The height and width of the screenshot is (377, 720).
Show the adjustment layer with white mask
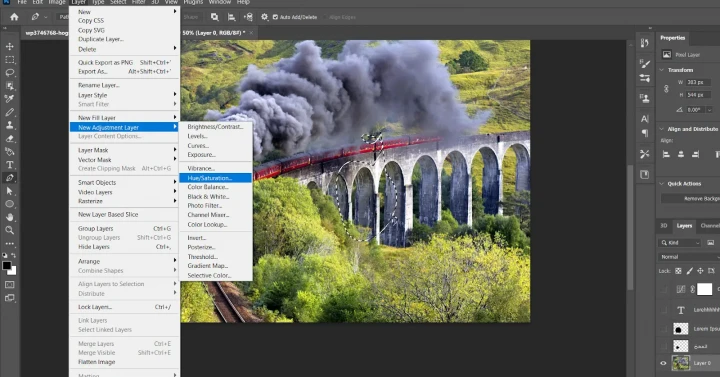(x=663, y=289)
